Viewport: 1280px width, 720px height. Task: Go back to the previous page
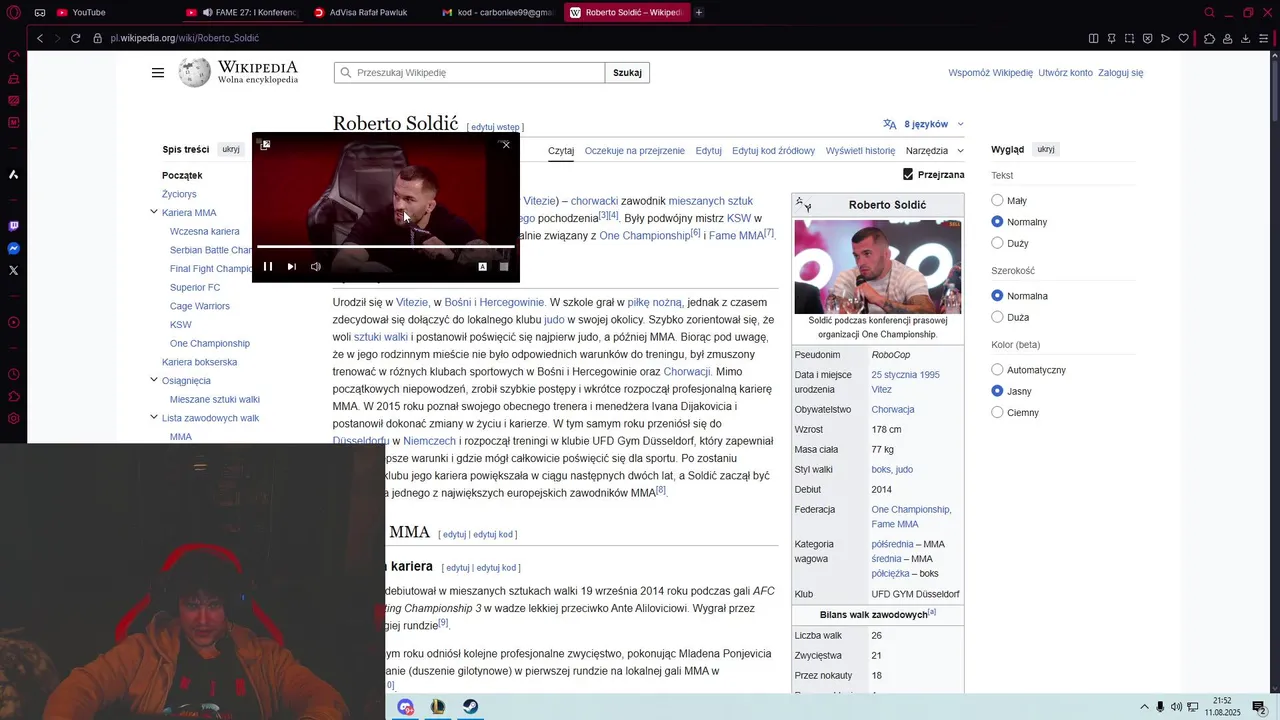(x=40, y=38)
